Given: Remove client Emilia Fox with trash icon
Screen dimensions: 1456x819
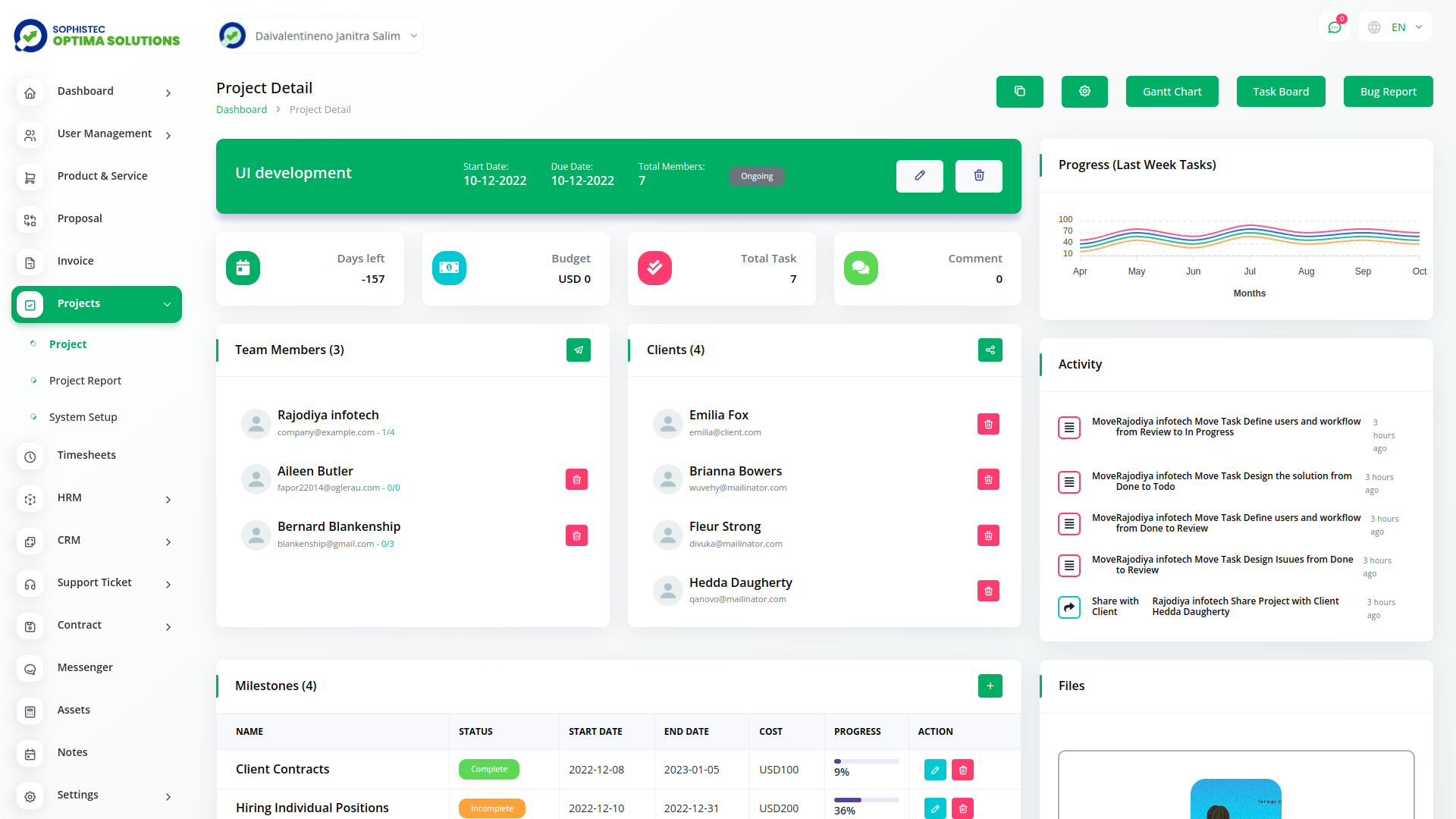Looking at the screenshot, I should coord(987,424).
